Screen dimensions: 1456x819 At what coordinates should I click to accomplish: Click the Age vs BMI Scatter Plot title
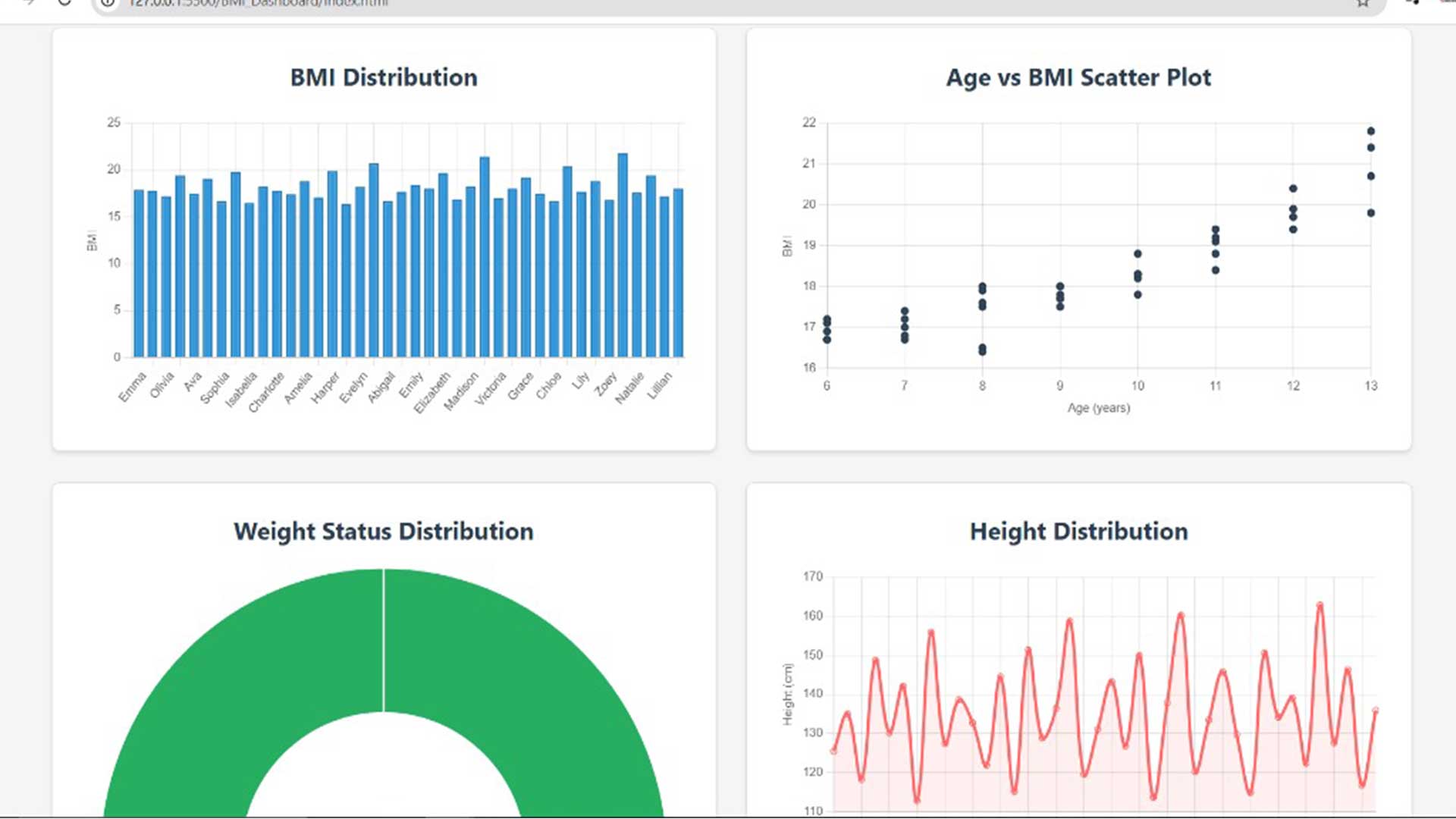[x=1078, y=77]
